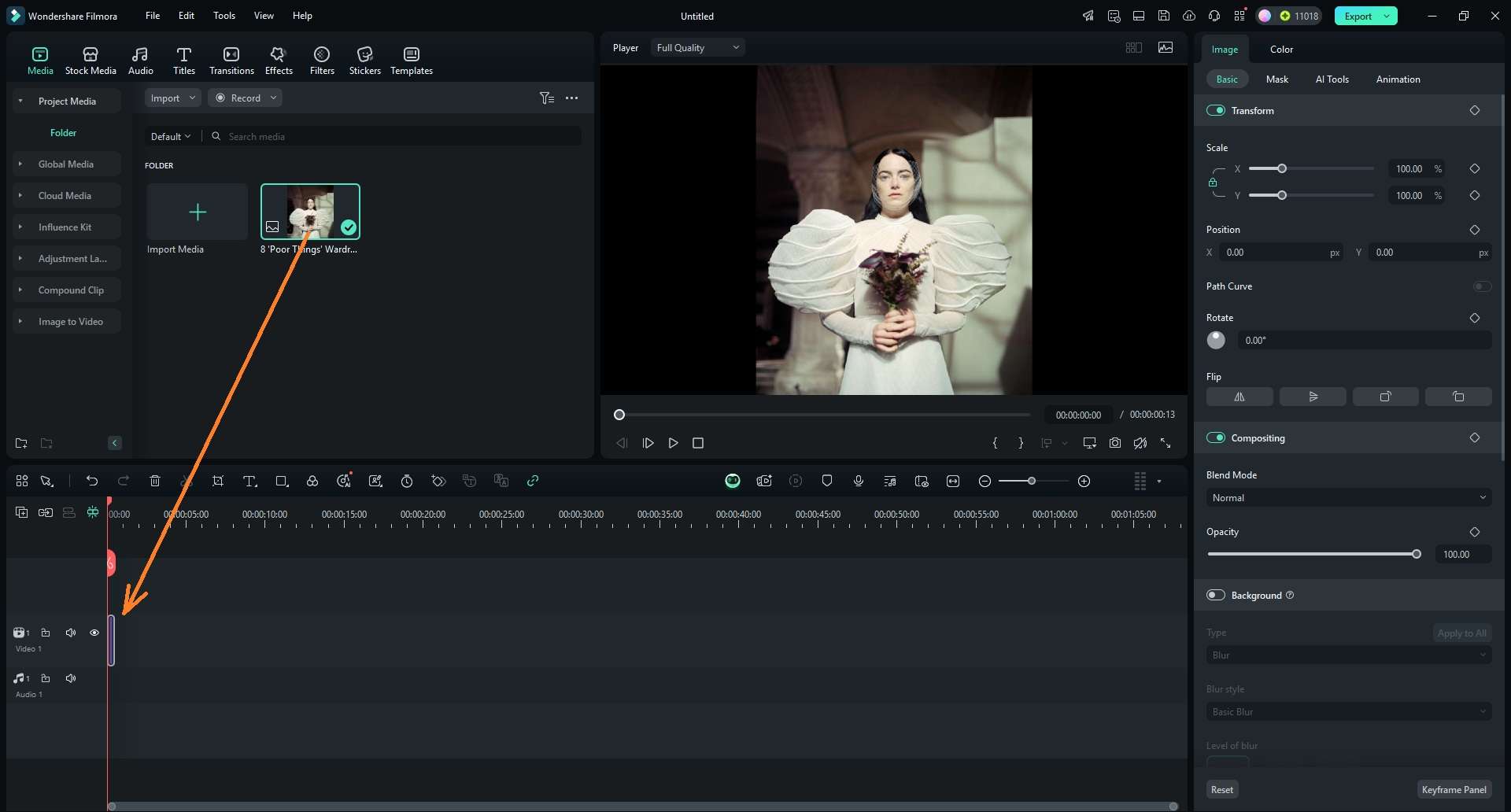Open the Default sort dropdown
This screenshot has height=812, width=1511.
171,137
